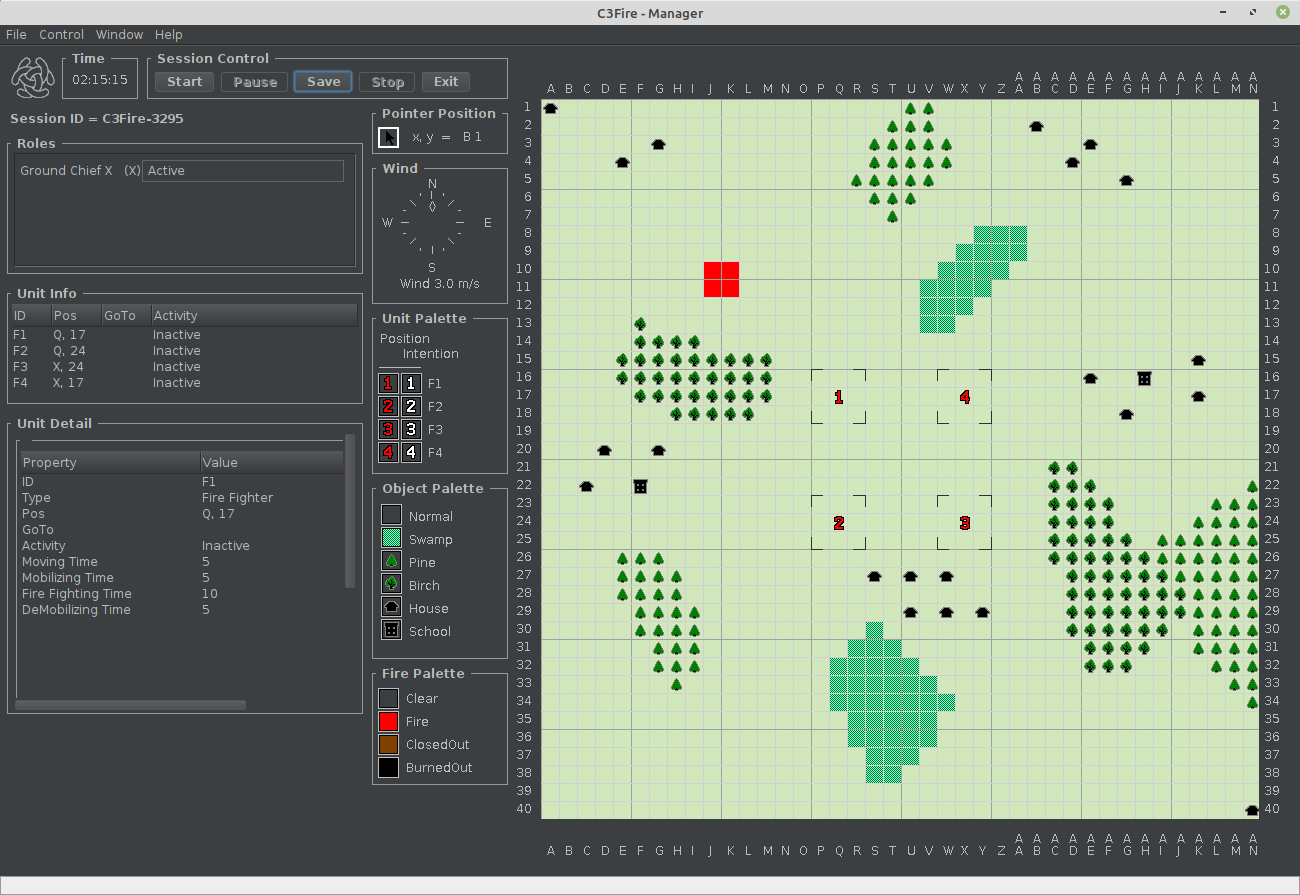Open the Control menu

[x=61, y=34]
